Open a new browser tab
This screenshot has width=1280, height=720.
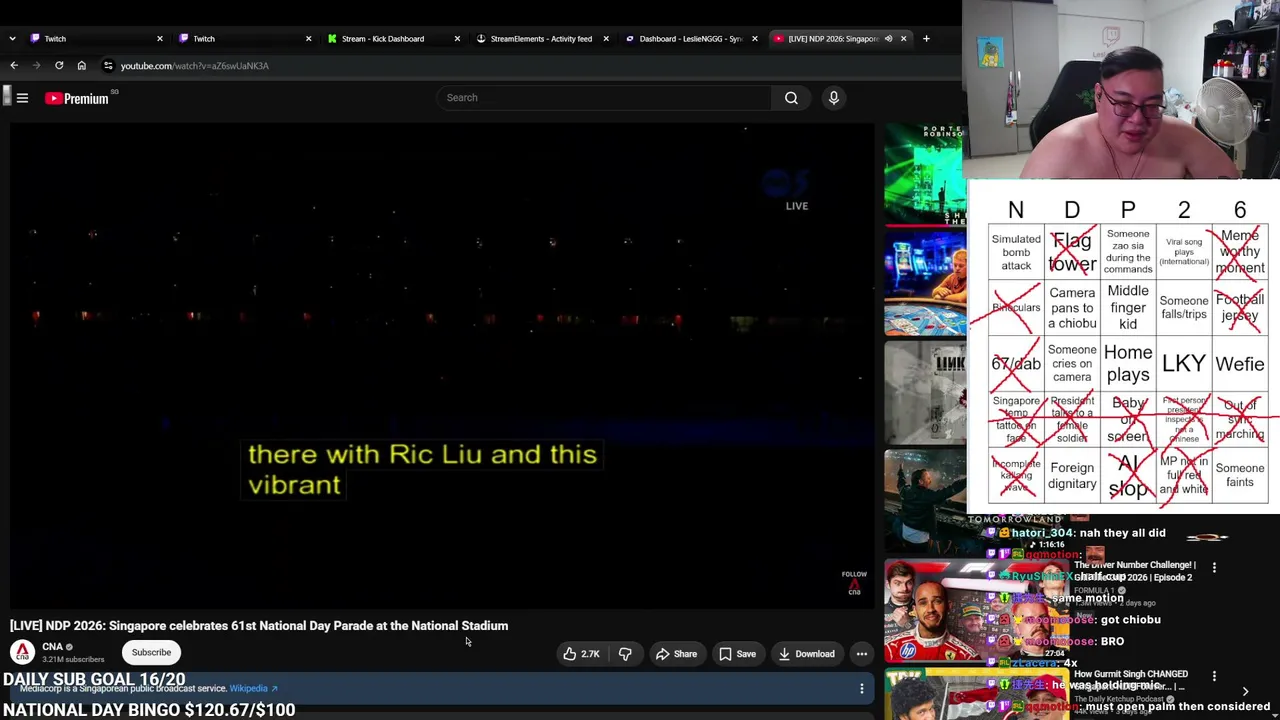[x=926, y=39]
